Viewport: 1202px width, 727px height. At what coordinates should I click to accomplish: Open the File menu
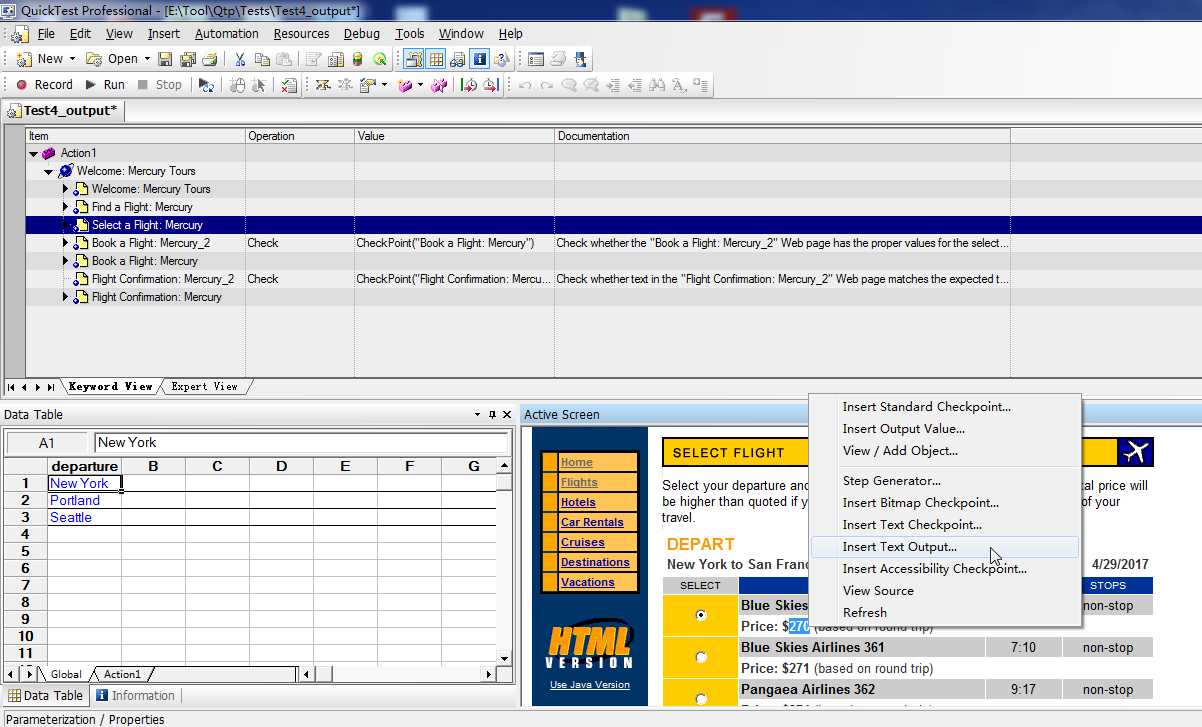pyautogui.click(x=46, y=33)
